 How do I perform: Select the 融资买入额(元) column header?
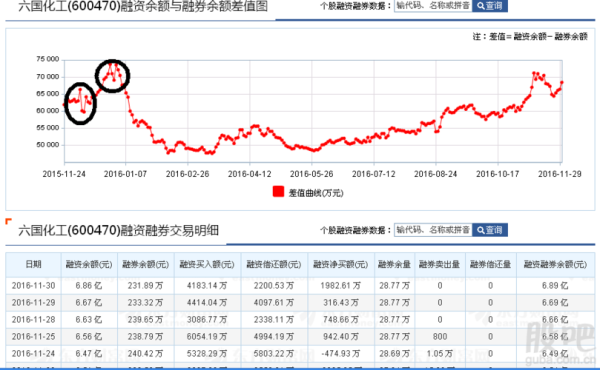click(x=207, y=264)
